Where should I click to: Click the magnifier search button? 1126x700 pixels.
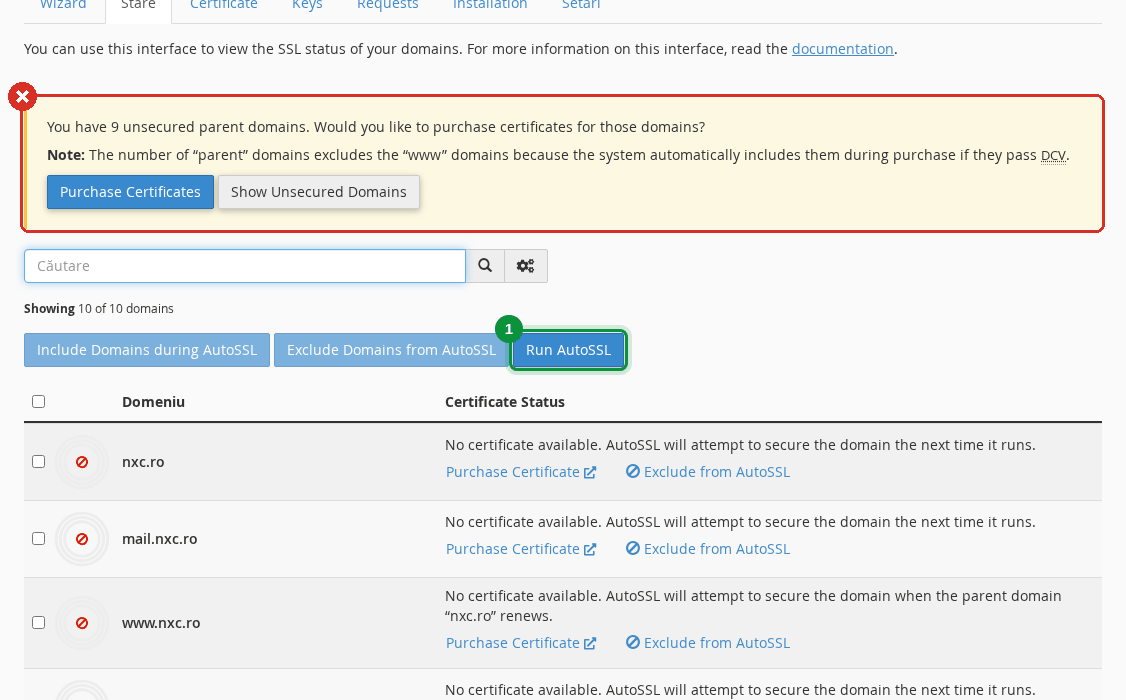485,266
